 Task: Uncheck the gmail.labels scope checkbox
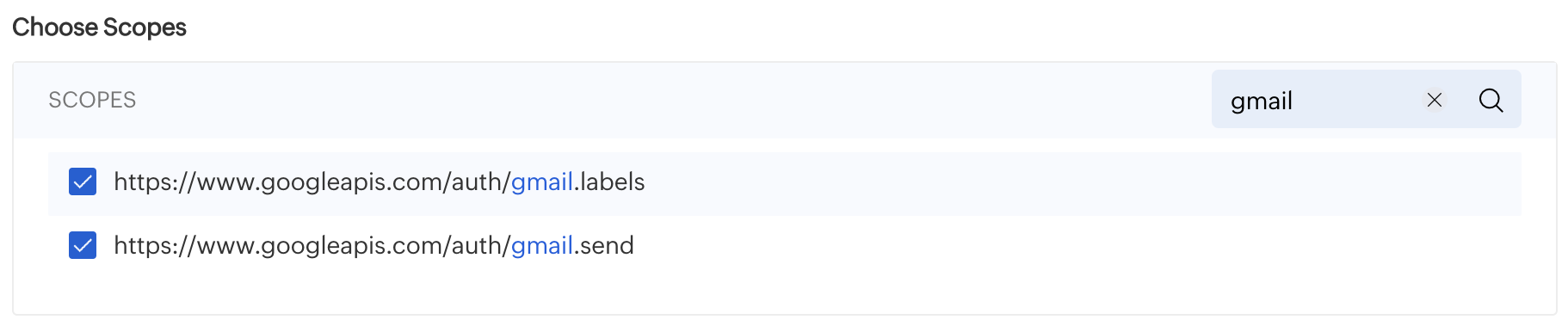point(83,181)
